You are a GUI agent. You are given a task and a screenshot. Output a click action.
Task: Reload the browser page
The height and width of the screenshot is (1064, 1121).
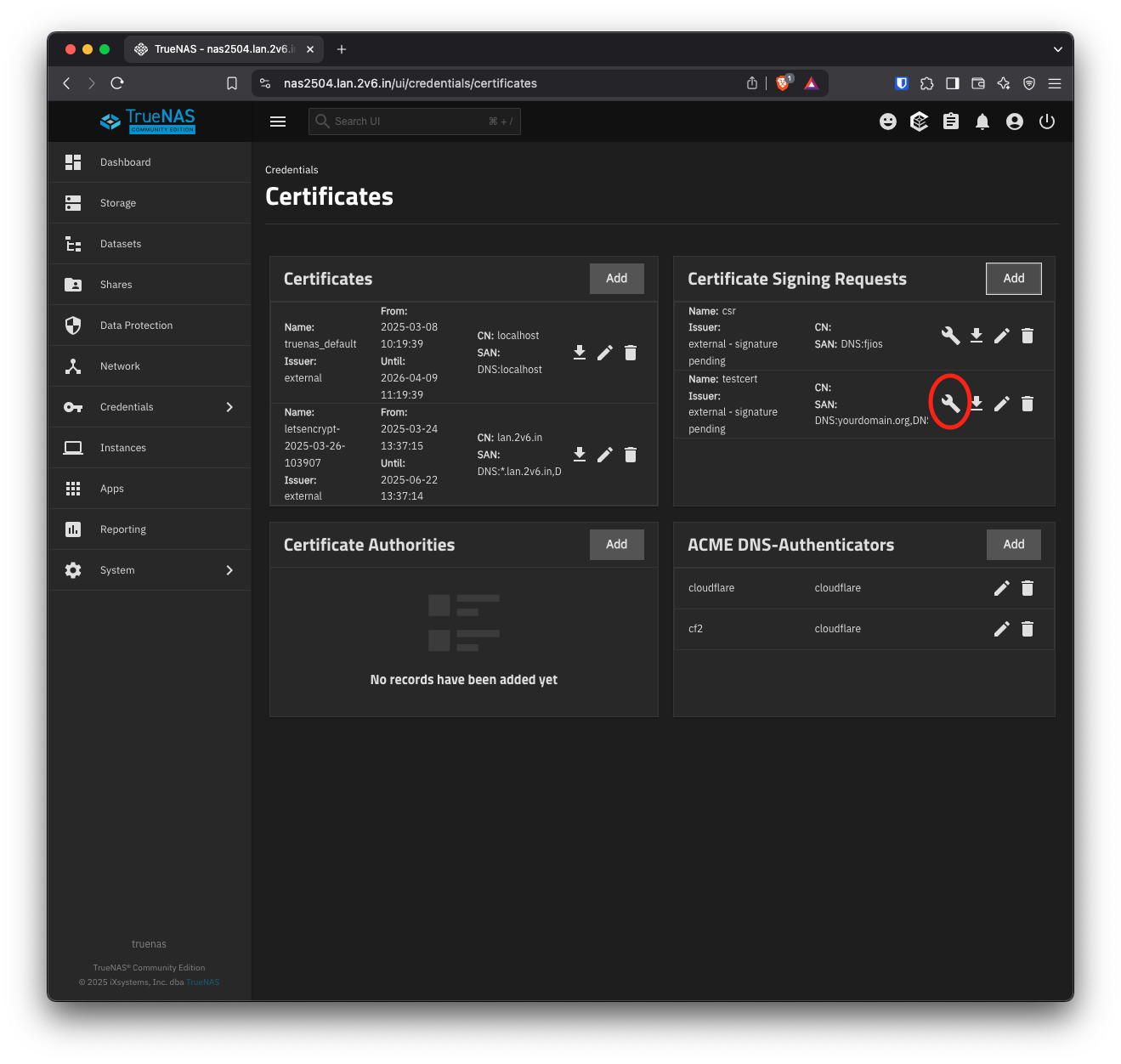coord(117,83)
